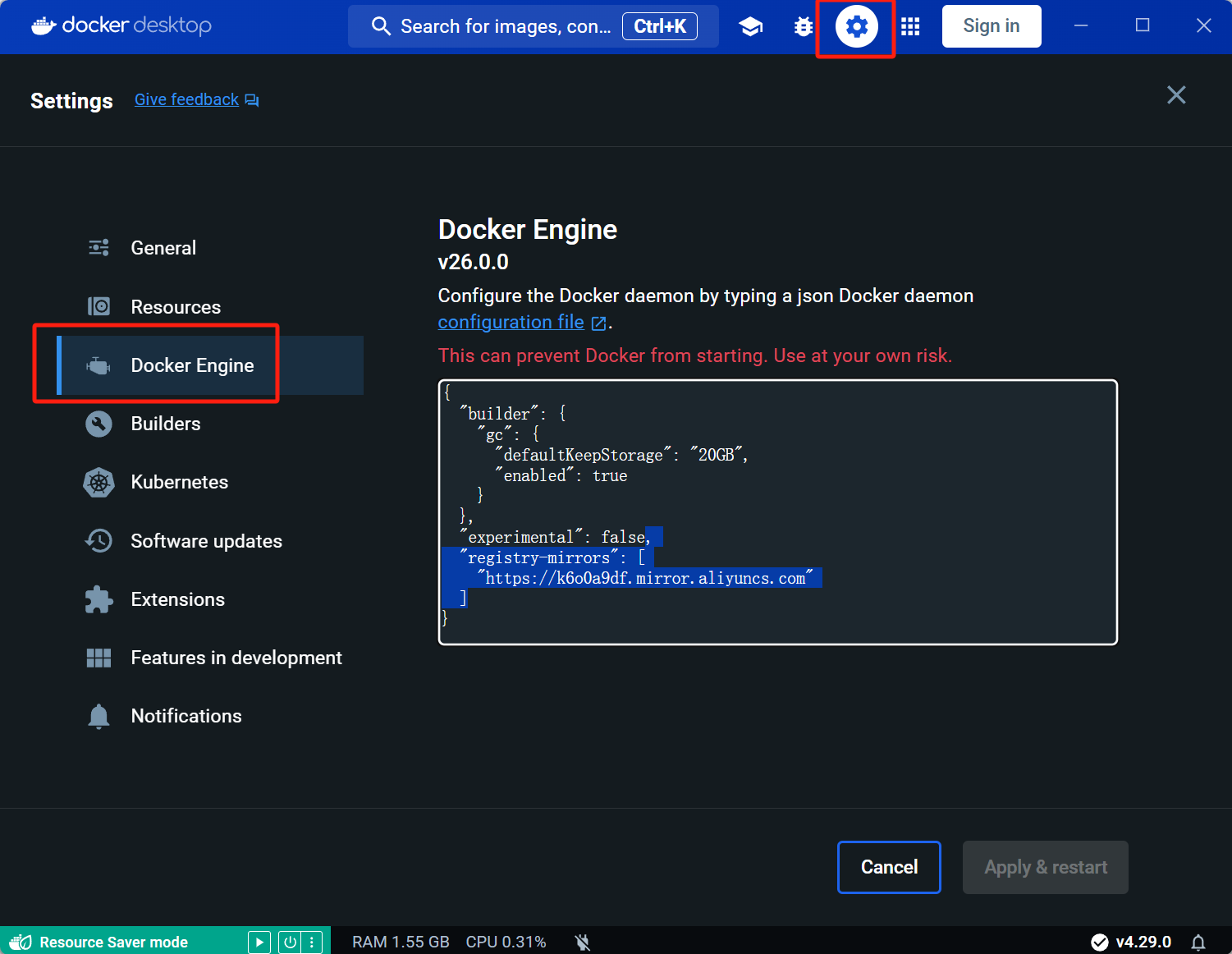
Task: Open the Give feedback link
Action: tap(186, 99)
